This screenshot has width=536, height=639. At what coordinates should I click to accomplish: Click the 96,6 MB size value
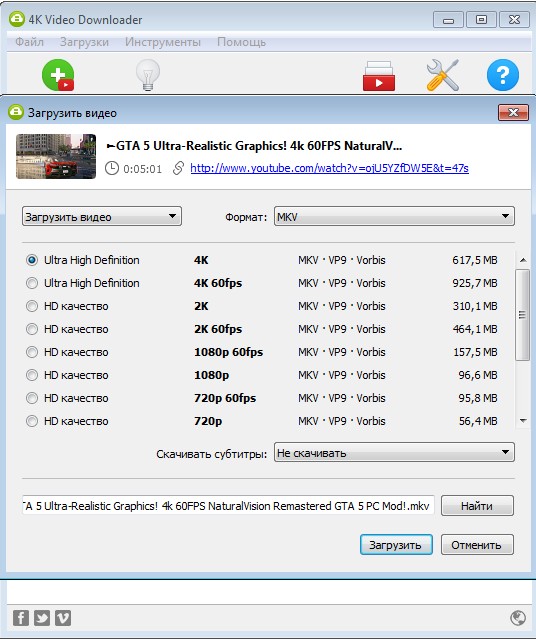[478, 375]
